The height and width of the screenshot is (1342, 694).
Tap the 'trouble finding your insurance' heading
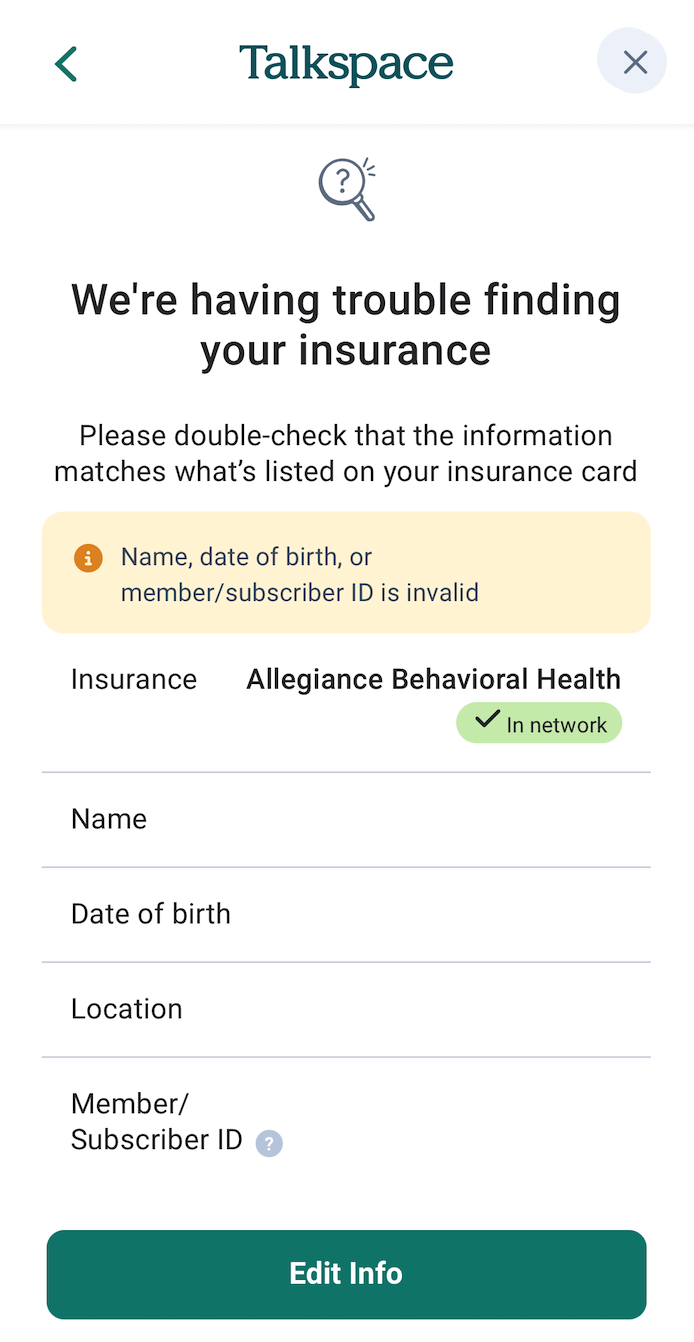(346, 325)
